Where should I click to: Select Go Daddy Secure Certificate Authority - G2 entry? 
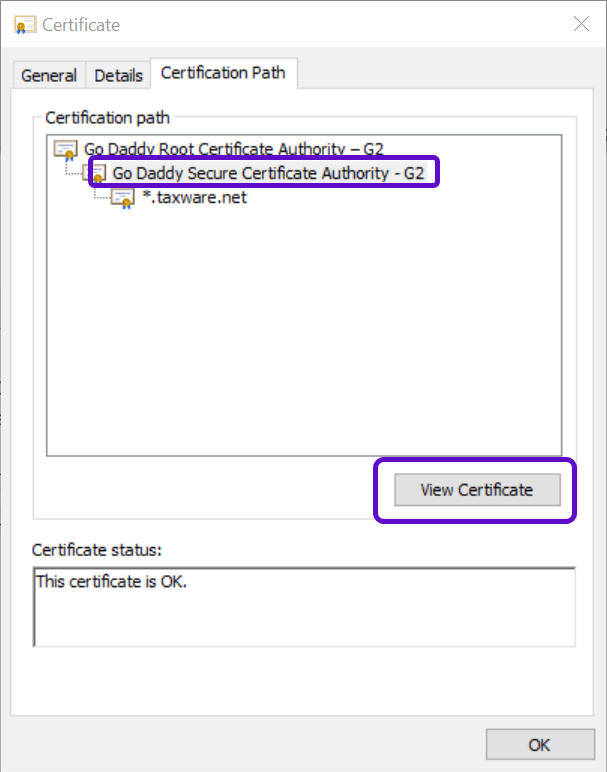(268, 173)
